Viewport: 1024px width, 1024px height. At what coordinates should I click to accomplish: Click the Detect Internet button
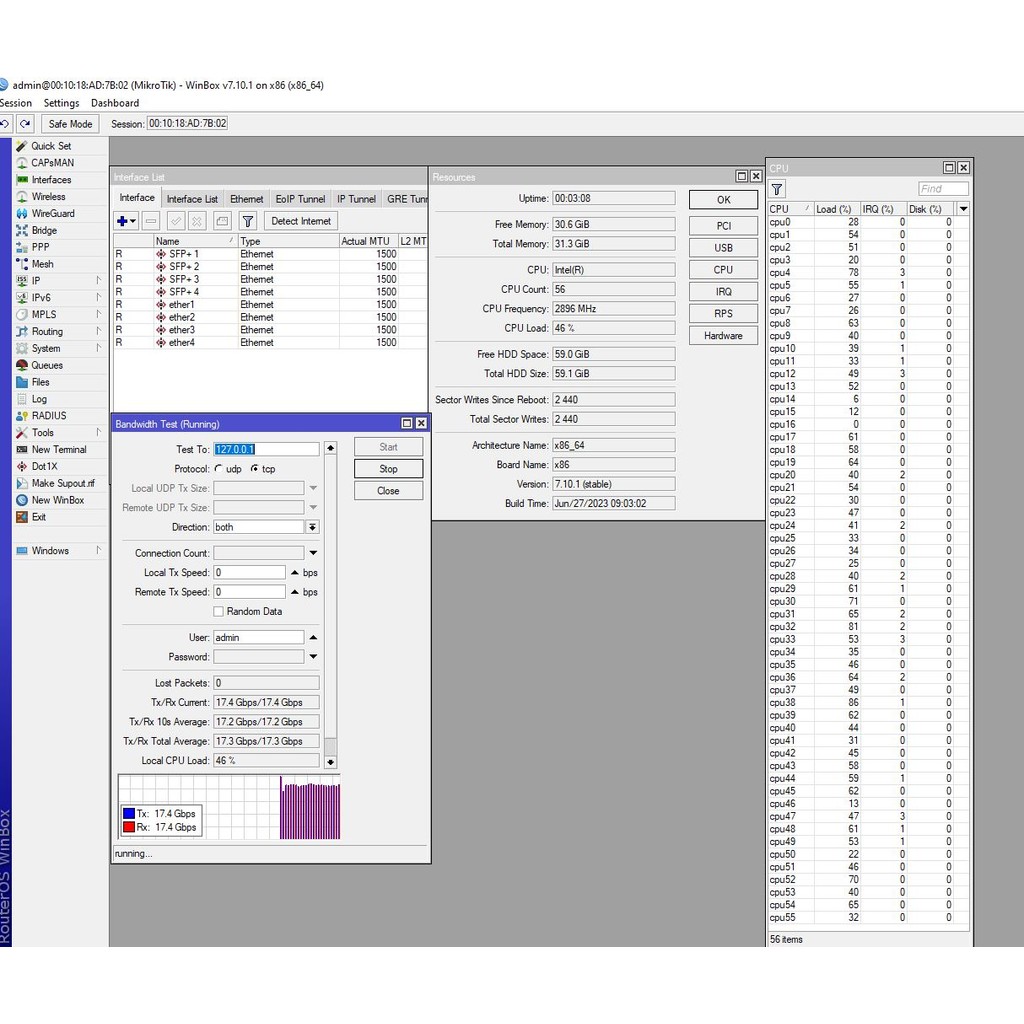tap(301, 221)
